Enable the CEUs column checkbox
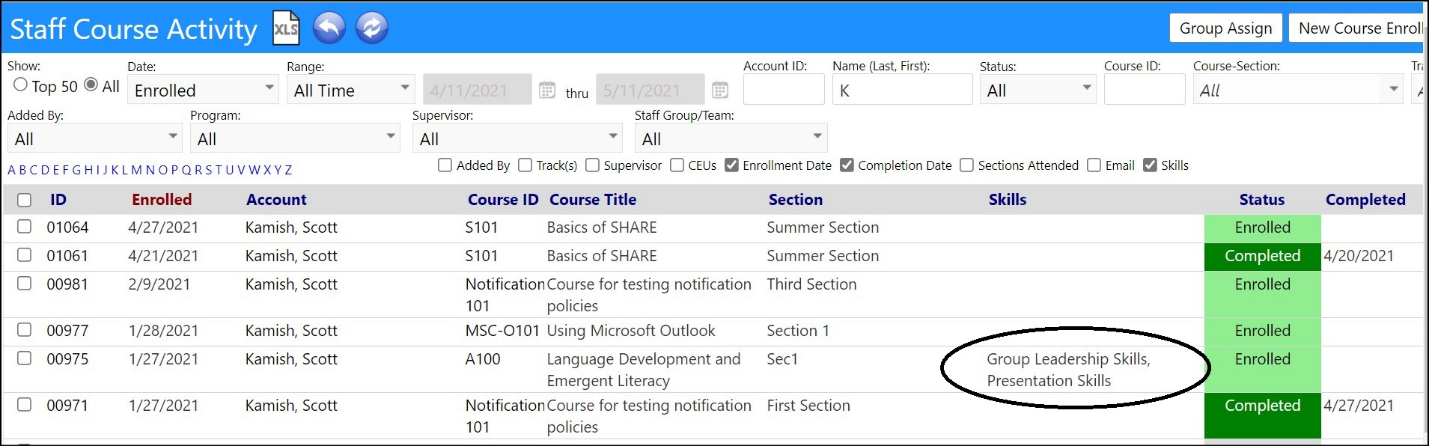1429x446 pixels. (678, 166)
